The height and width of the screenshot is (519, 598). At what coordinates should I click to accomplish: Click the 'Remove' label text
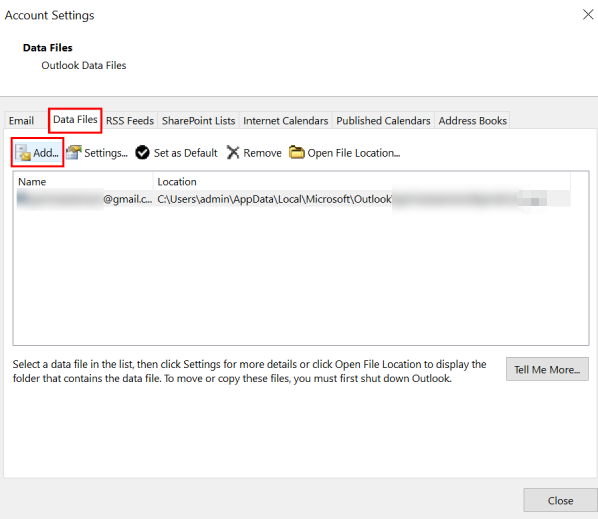click(x=262, y=153)
